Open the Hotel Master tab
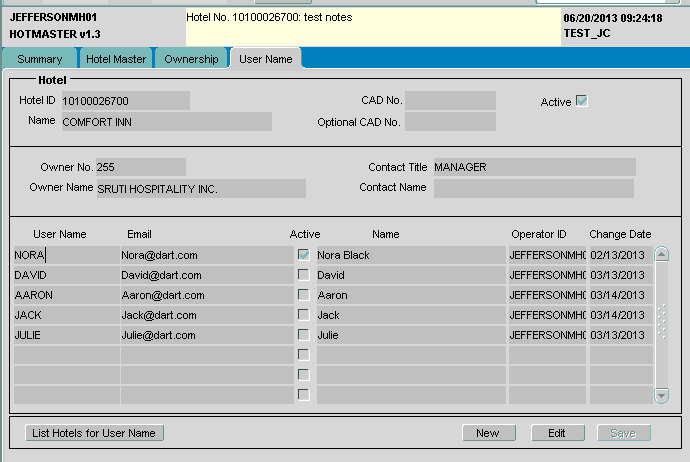The height and width of the screenshot is (462, 690). coord(116,59)
